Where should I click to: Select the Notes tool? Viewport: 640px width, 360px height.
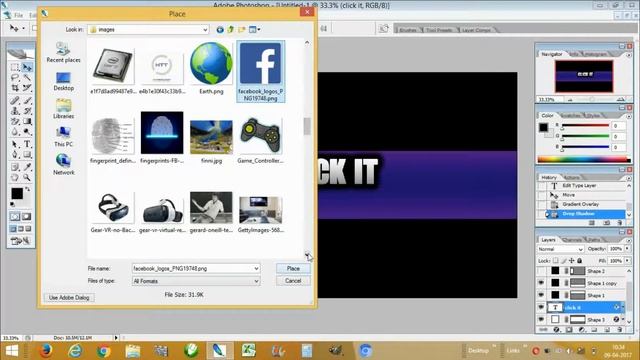click(15, 167)
